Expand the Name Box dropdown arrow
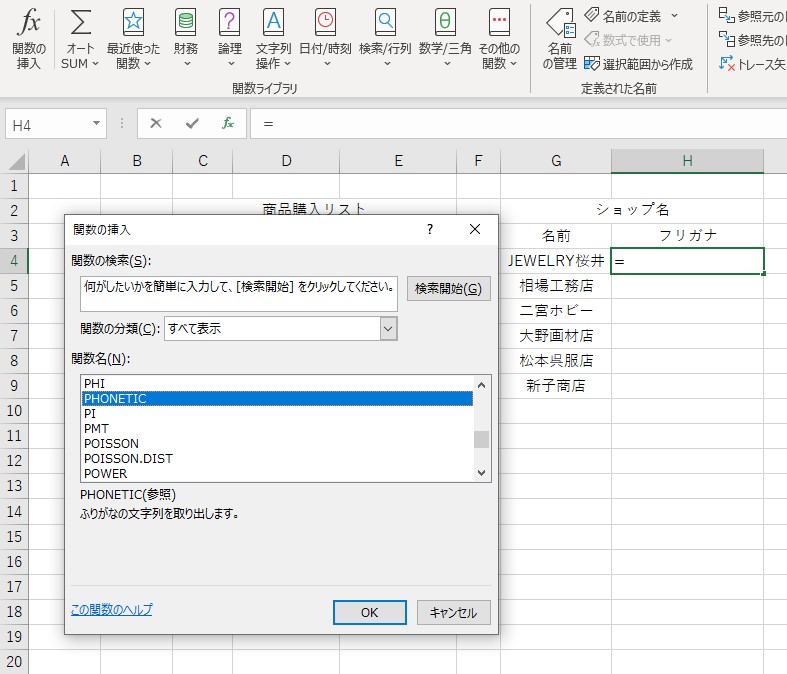The image size is (787, 674). (x=97, y=124)
